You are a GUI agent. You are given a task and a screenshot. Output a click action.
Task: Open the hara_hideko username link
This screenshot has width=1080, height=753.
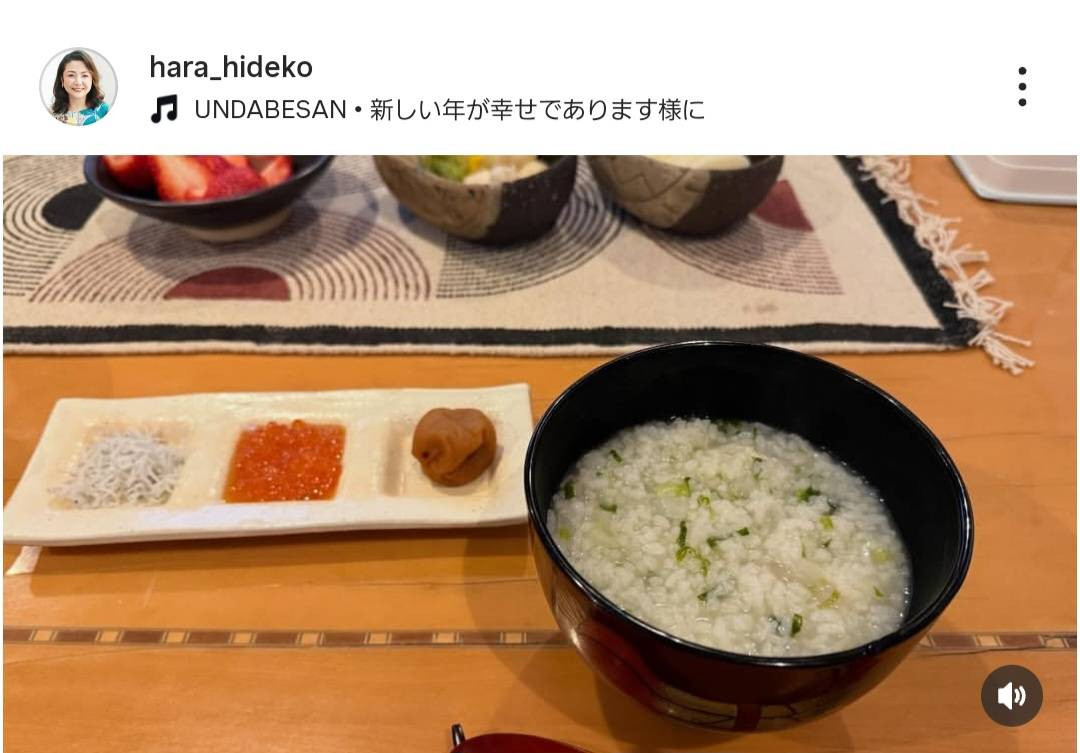click(231, 68)
